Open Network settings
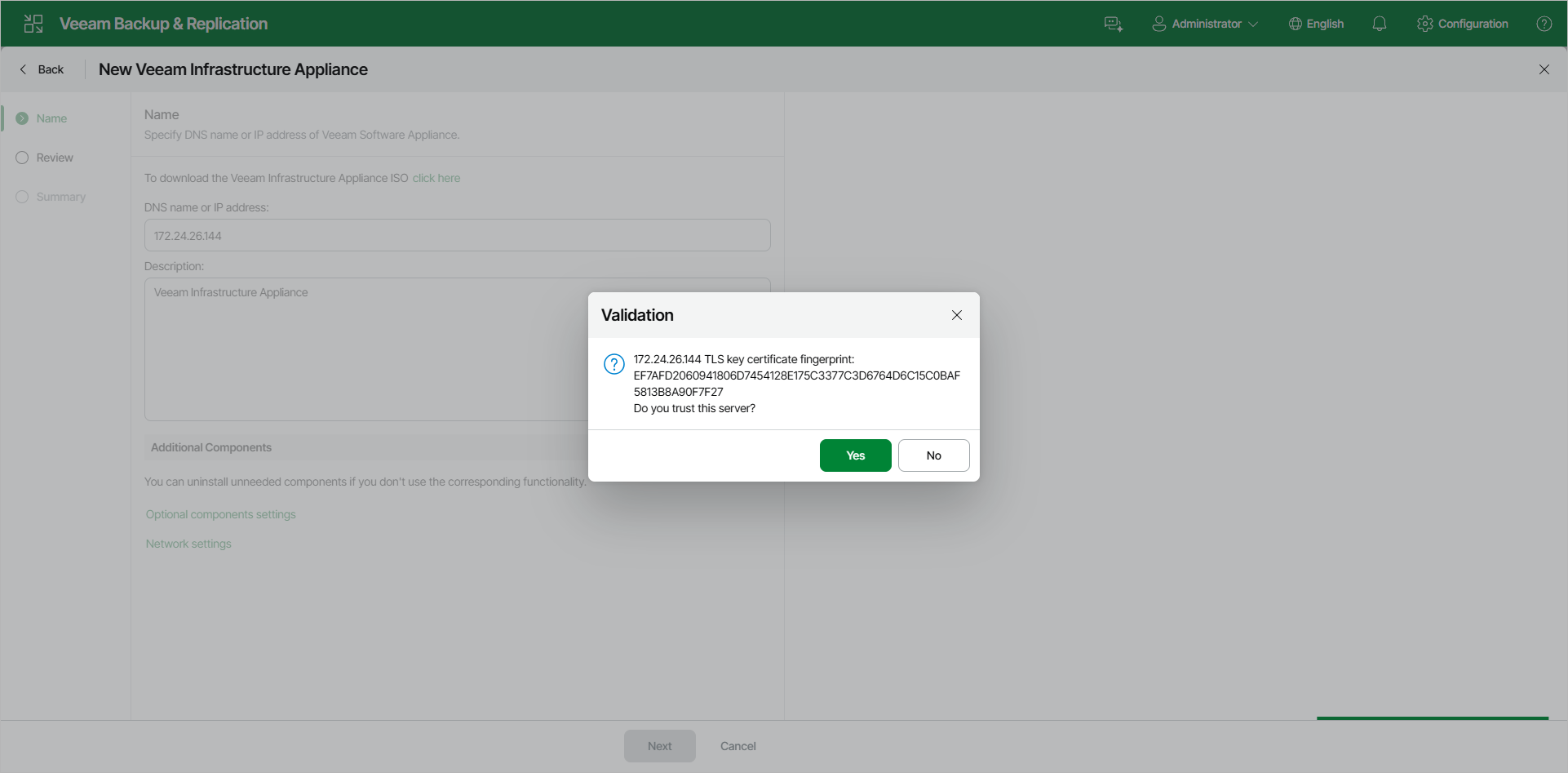1568x773 pixels. click(x=188, y=543)
